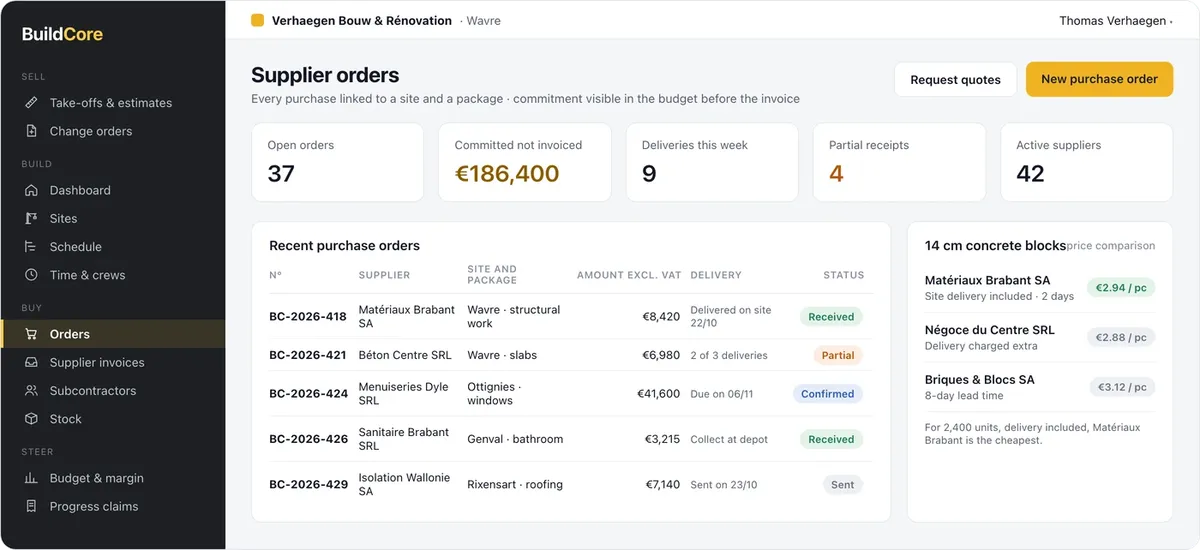Image resolution: width=1200 pixels, height=550 pixels.
Task: Open the Sites section
Action: pos(112,218)
